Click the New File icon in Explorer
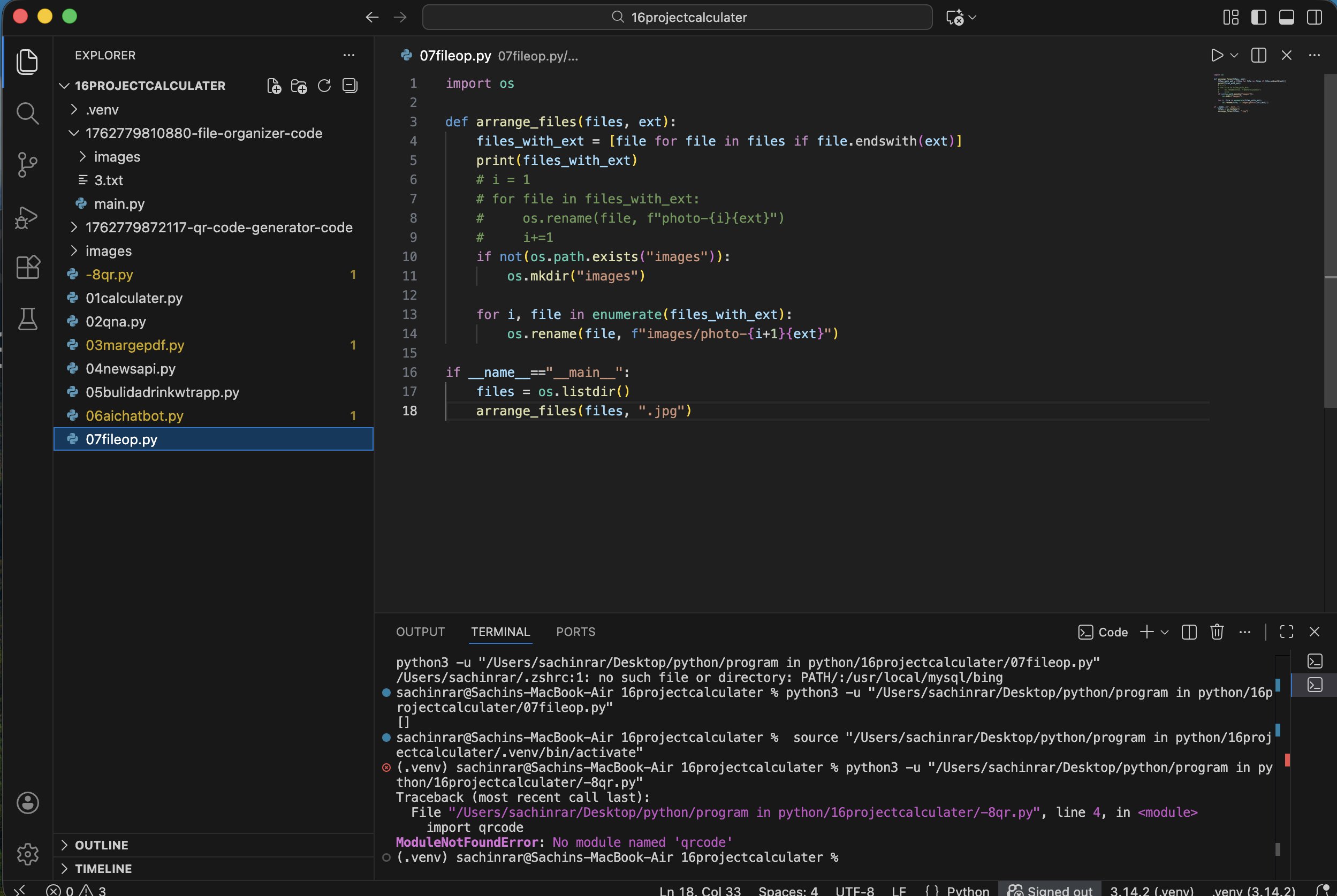Image resolution: width=1337 pixels, height=896 pixels. (x=274, y=86)
